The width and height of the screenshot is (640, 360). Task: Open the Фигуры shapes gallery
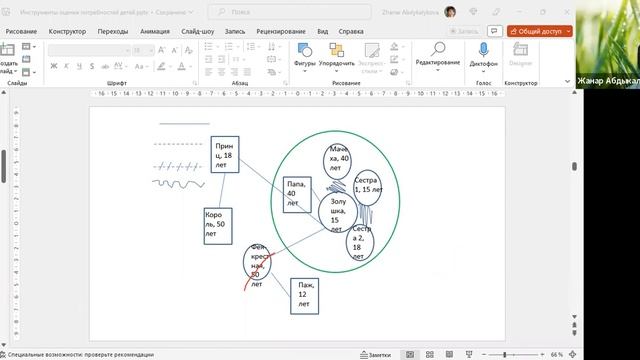tap(304, 57)
